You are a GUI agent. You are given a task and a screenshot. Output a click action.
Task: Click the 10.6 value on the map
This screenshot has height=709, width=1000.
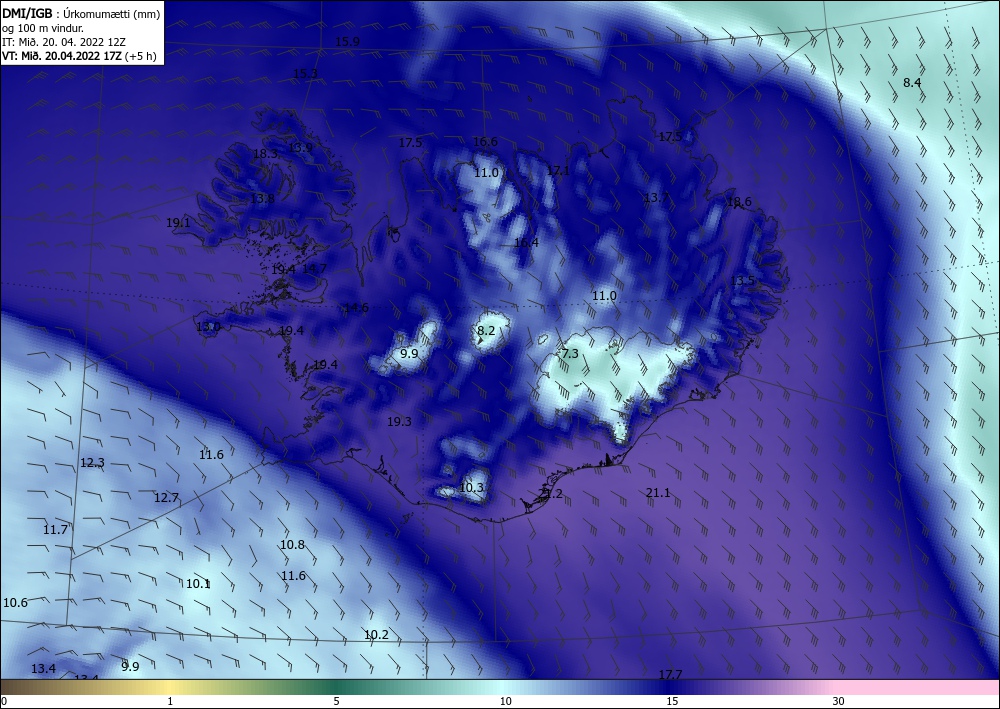(x=15, y=603)
